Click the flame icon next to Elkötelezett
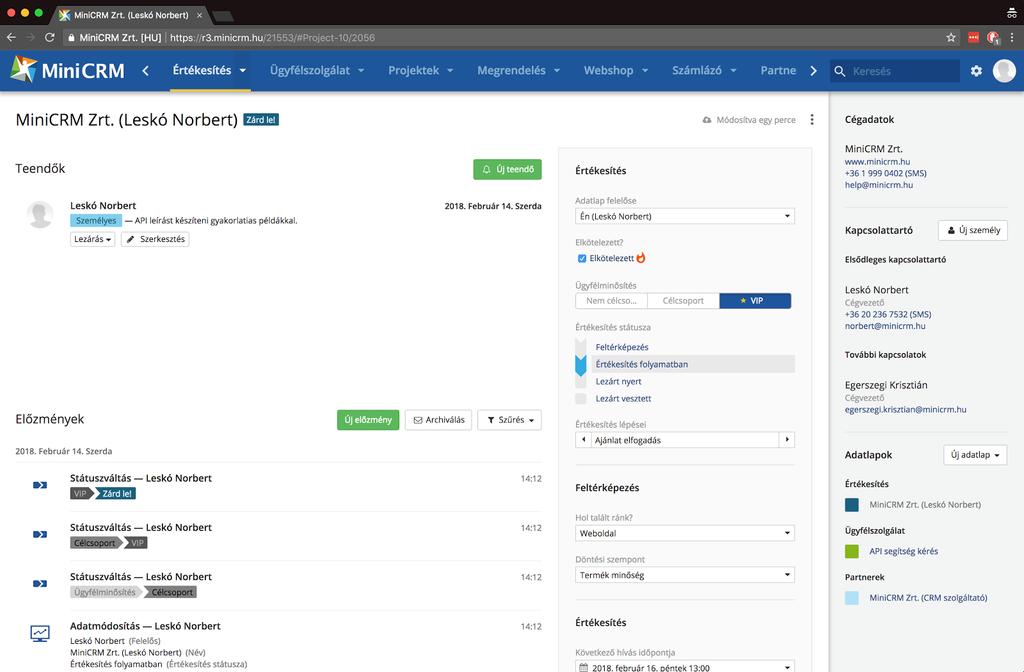Viewport: 1024px width, 672px height. pos(641,258)
